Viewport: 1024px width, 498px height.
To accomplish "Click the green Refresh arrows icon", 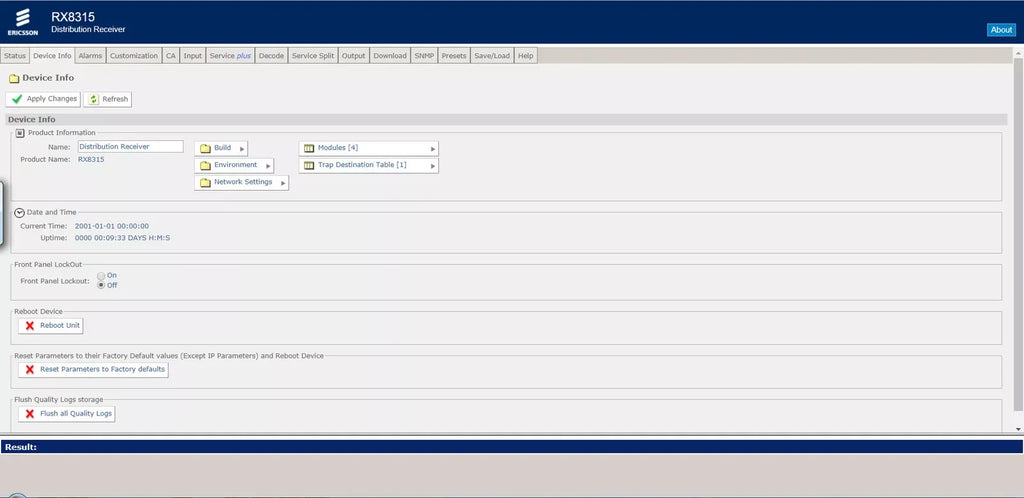I will pyautogui.click(x=93, y=99).
